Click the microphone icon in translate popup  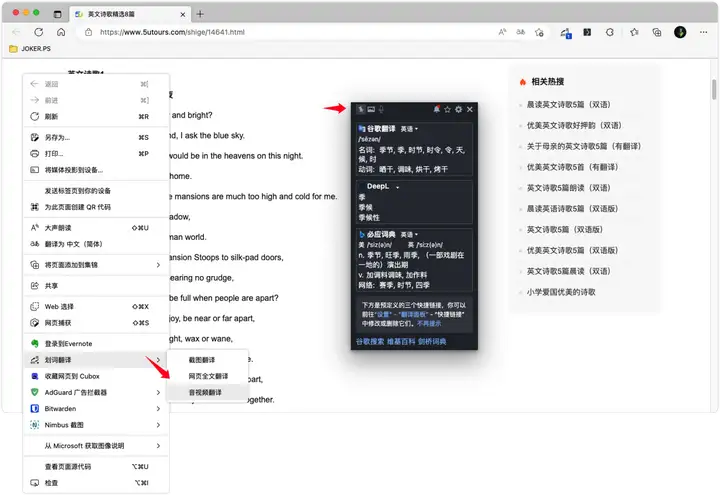tap(381, 109)
